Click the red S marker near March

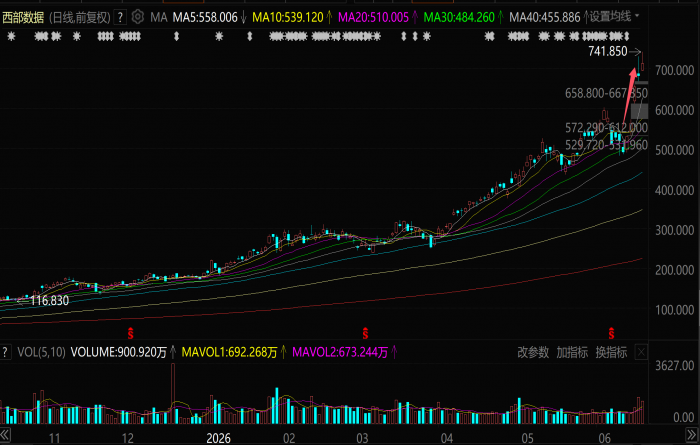365,333
